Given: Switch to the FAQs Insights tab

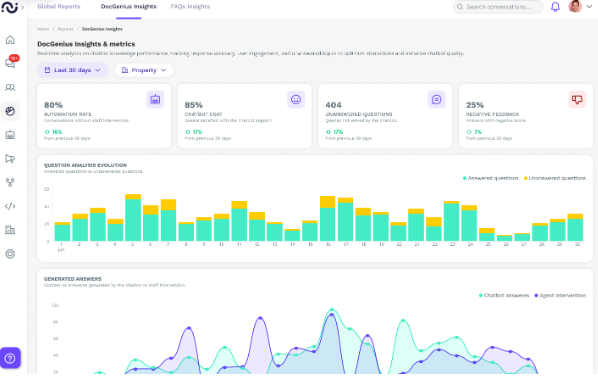Looking at the screenshot, I should 190,6.
